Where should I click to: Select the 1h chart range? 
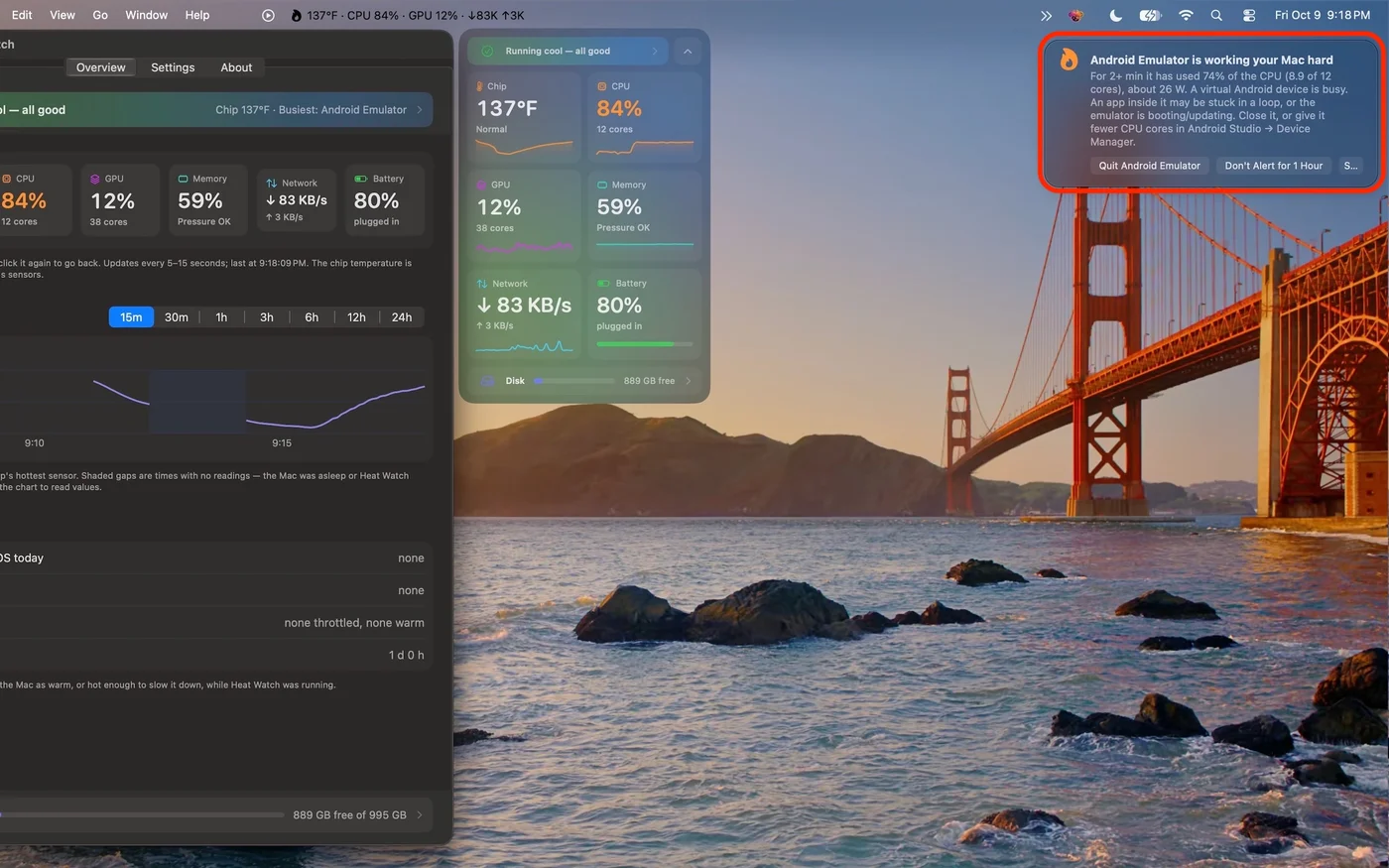pyautogui.click(x=221, y=317)
